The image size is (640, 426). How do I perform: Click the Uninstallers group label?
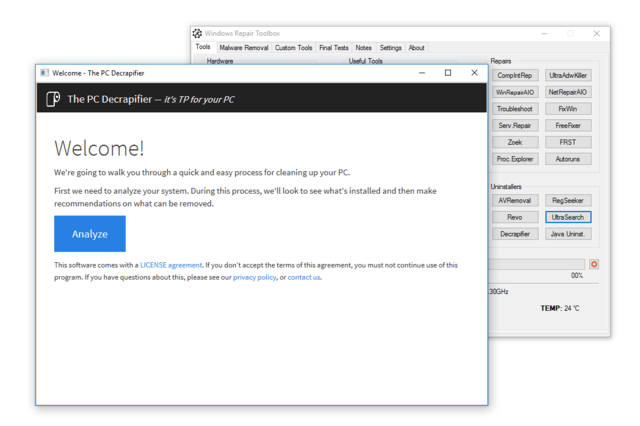(x=506, y=187)
